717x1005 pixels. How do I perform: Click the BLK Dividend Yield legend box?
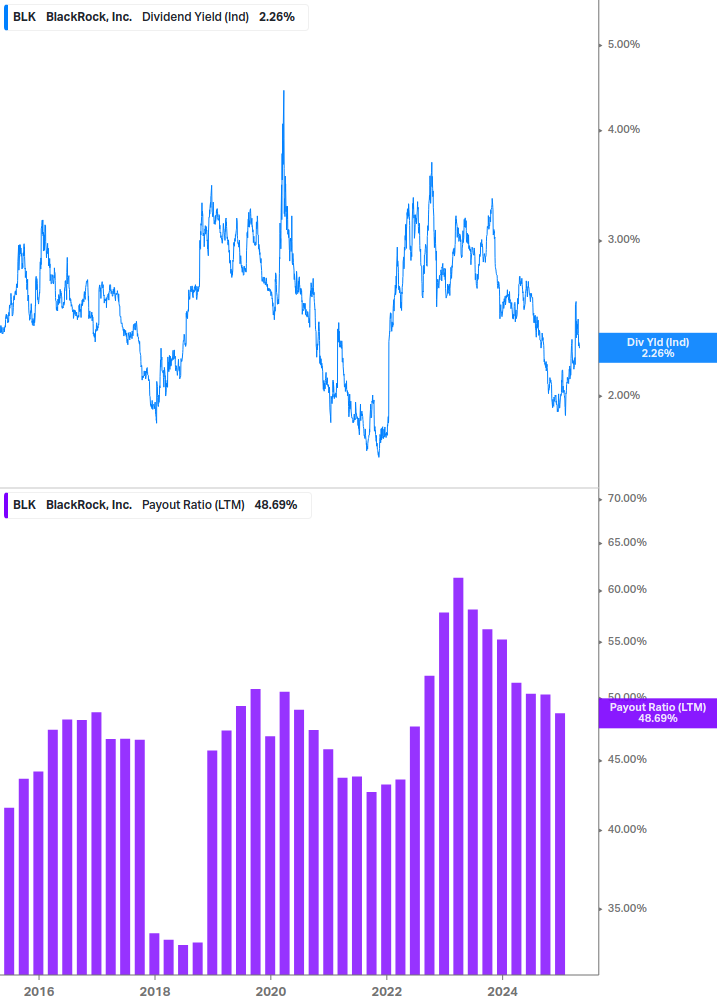tap(156, 17)
